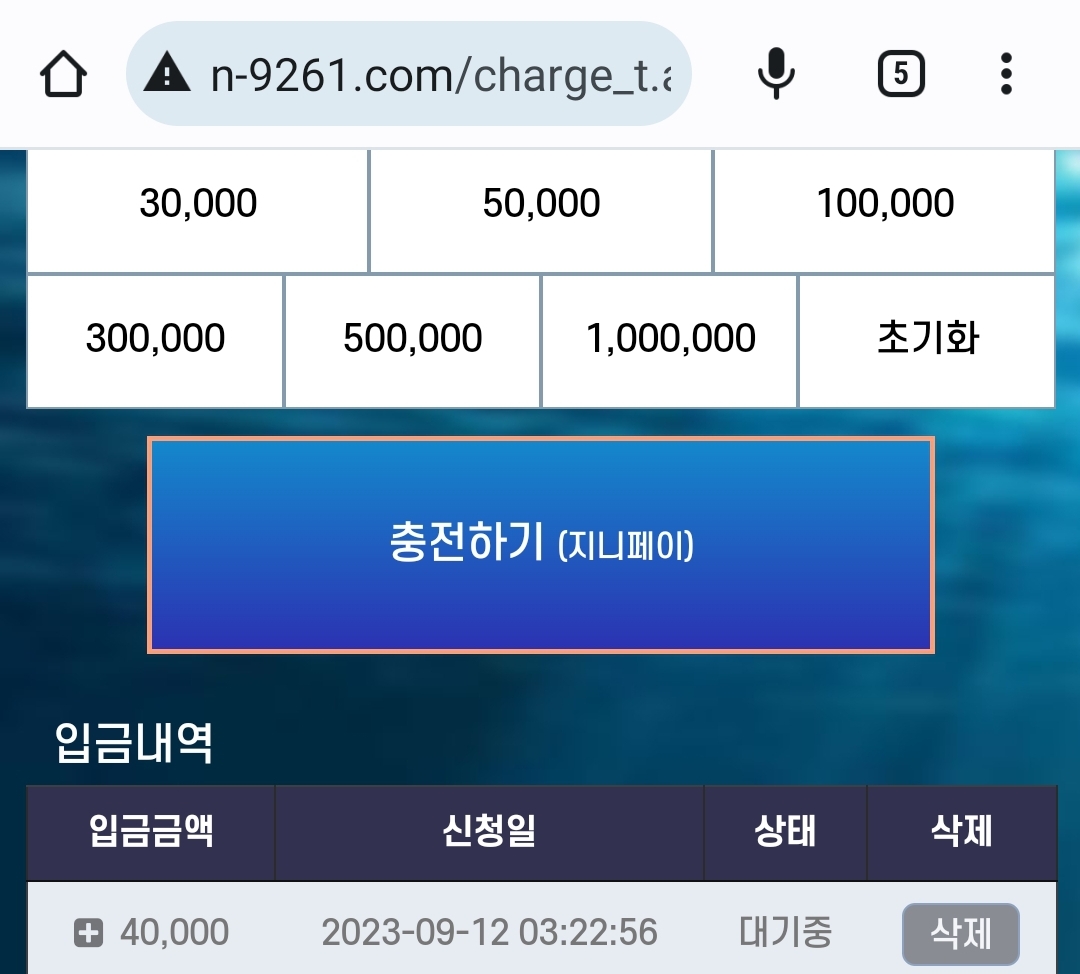Image resolution: width=1080 pixels, height=974 pixels.
Task: Select the 1,000,000 amount option
Action: tap(669, 339)
